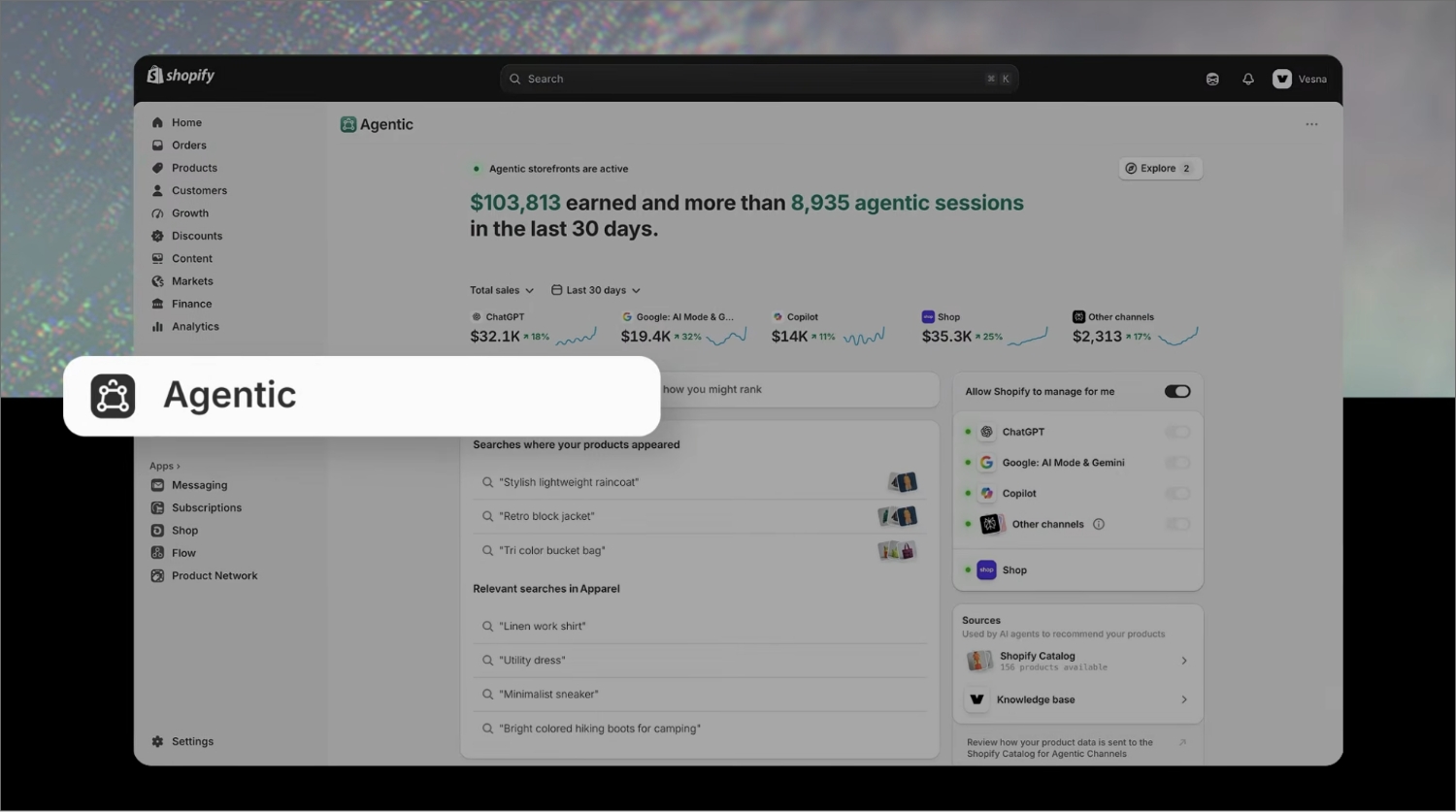Click the Shop channel row icon
The image size is (1456, 812).
(x=986, y=570)
